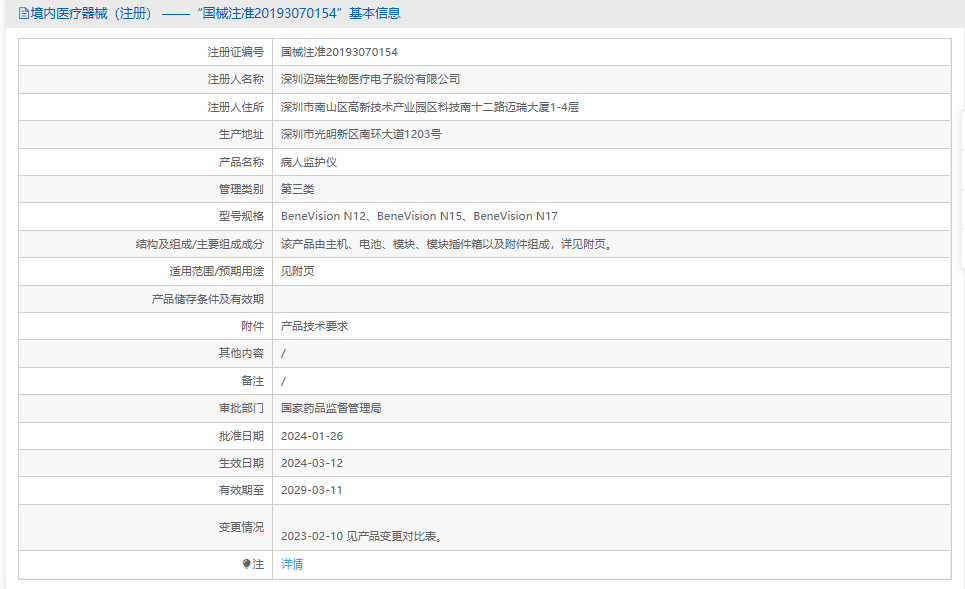Click the 审批部门 row label
This screenshot has height=589, width=965.
241,408
